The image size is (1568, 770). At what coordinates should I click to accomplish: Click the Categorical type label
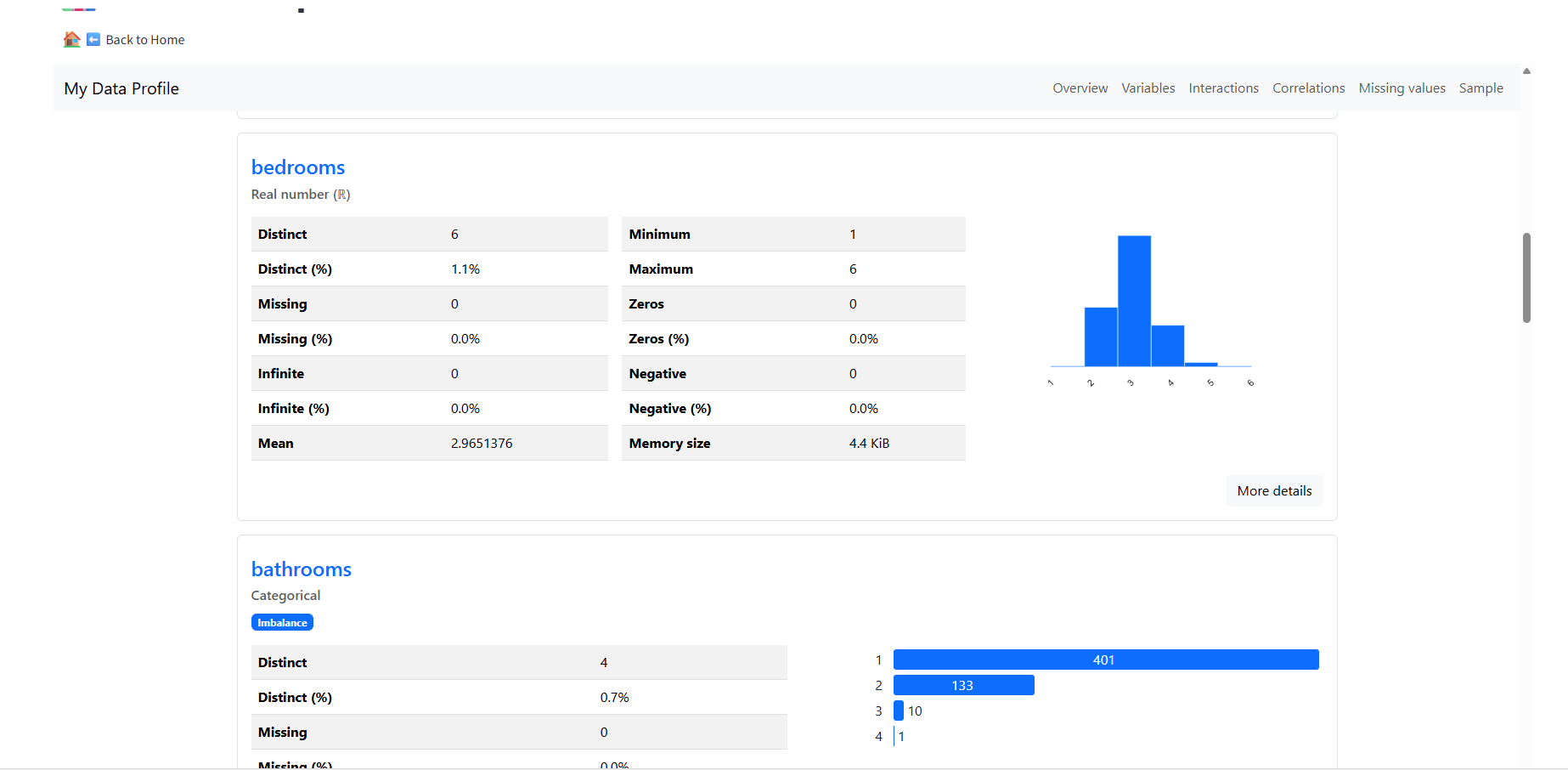(285, 596)
